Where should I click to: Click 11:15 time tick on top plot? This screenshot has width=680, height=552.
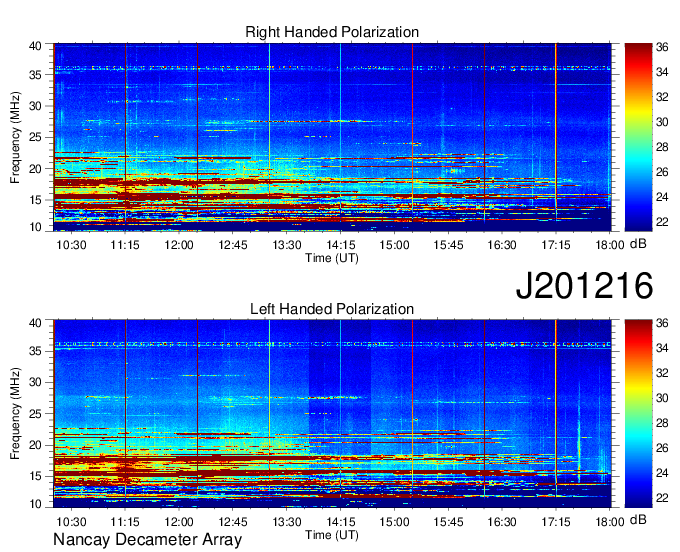point(125,245)
